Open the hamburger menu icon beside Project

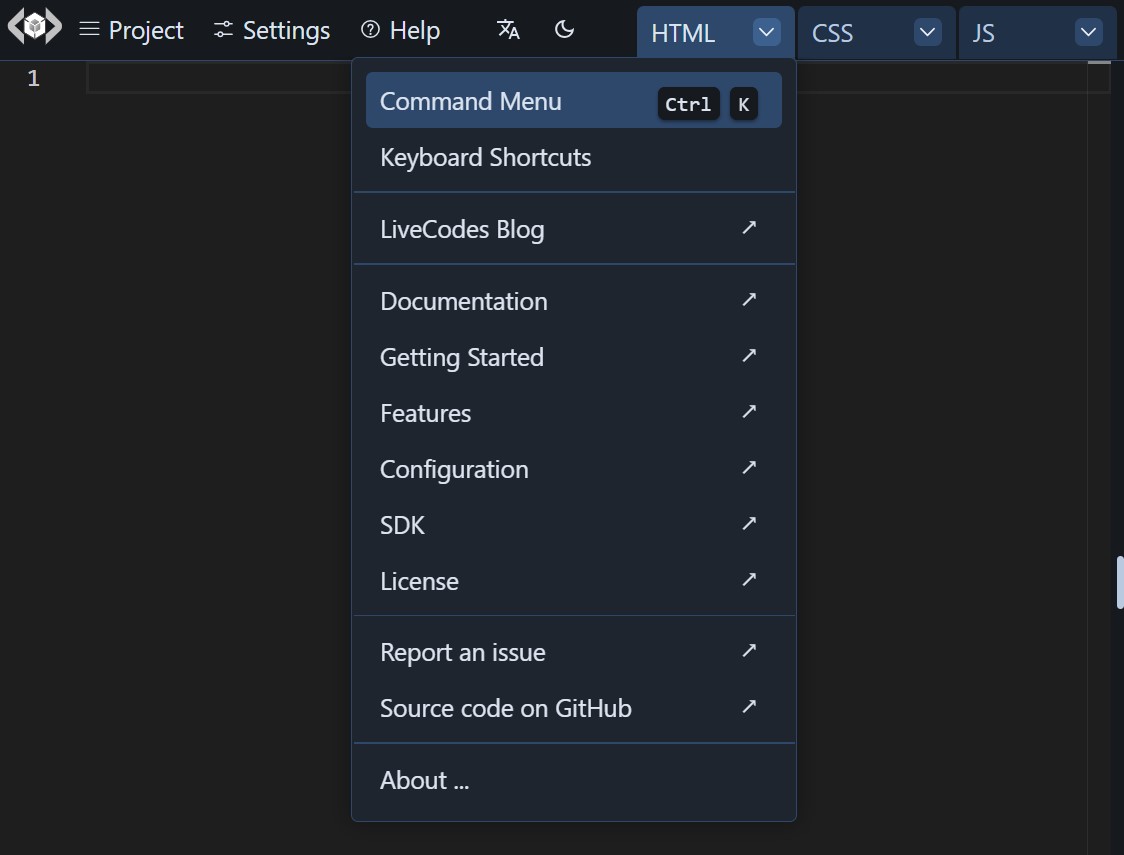point(88,29)
